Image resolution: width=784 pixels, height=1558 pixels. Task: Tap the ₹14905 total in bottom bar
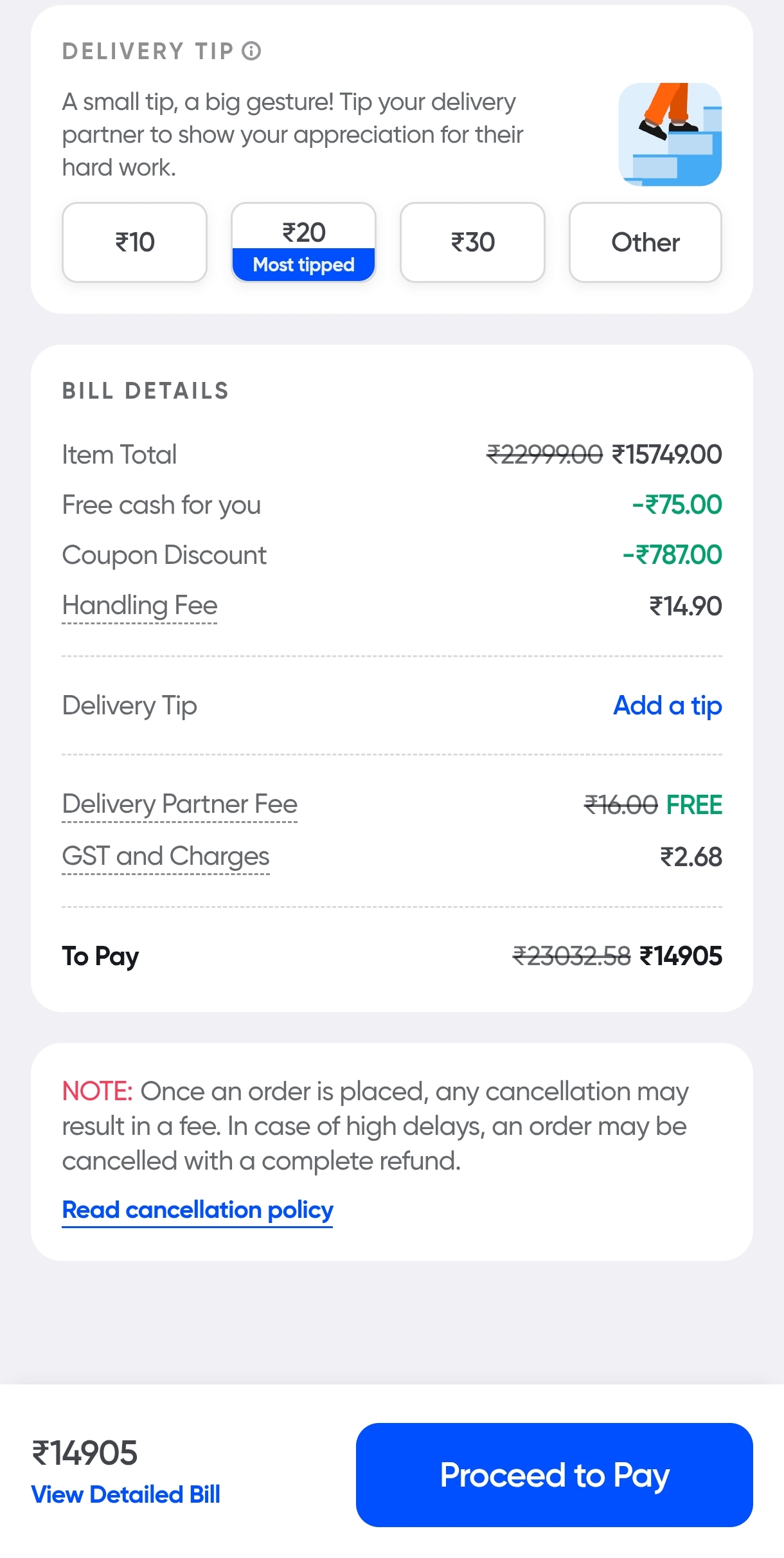click(x=85, y=1453)
